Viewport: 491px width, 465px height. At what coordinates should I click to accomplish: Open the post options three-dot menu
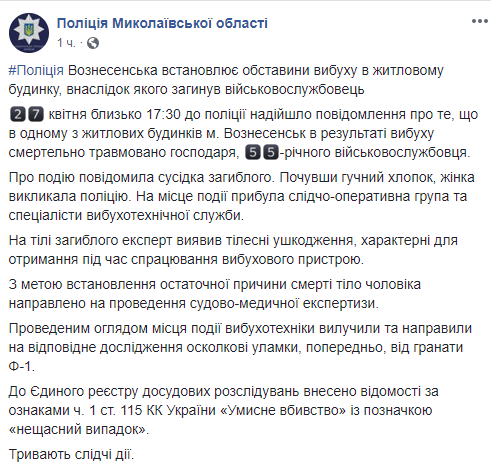480,21
